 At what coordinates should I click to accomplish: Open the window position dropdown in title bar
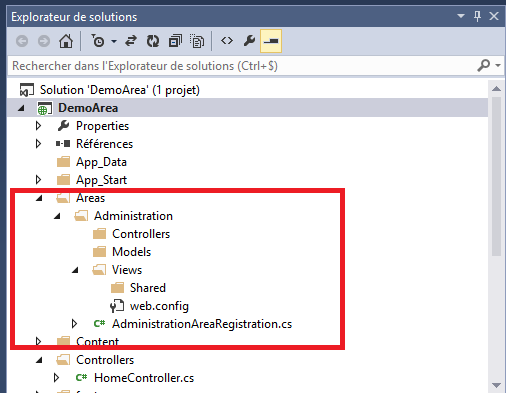coord(461,16)
